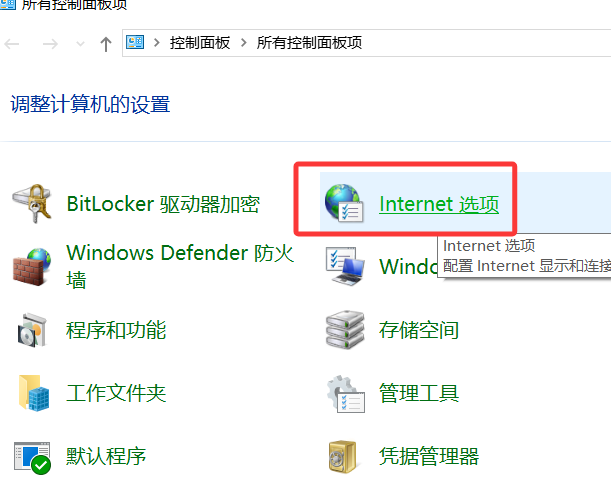The image size is (611, 495).
Task: Click the Internet 选项 globe icon
Action: click(x=344, y=203)
